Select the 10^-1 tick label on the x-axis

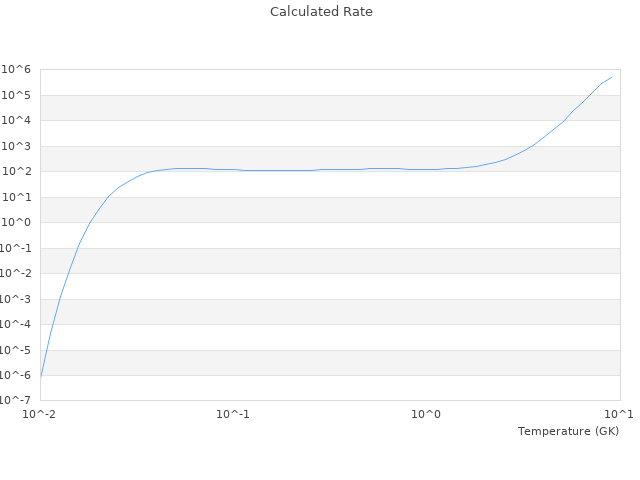(233, 414)
